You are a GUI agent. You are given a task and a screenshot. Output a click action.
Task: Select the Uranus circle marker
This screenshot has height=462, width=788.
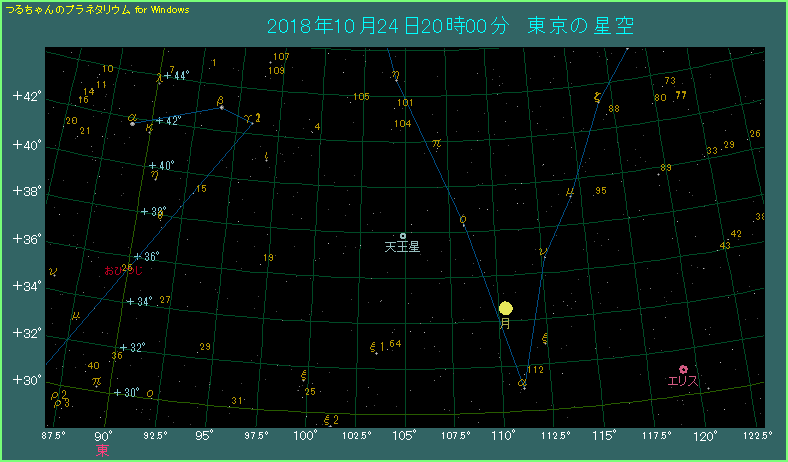[403, 236]
